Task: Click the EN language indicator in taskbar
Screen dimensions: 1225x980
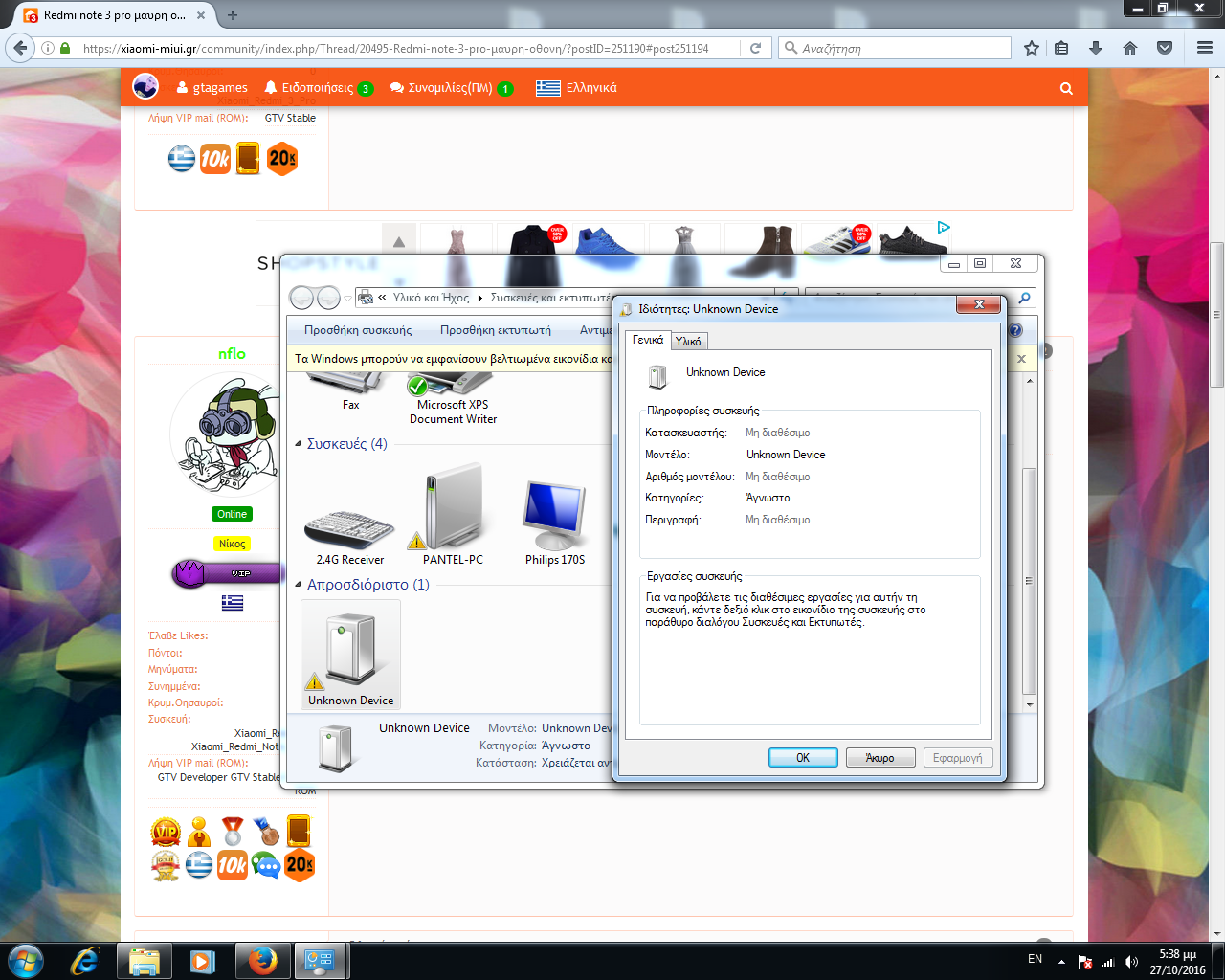Action: pyautogui.click(x=1035, y=959)
